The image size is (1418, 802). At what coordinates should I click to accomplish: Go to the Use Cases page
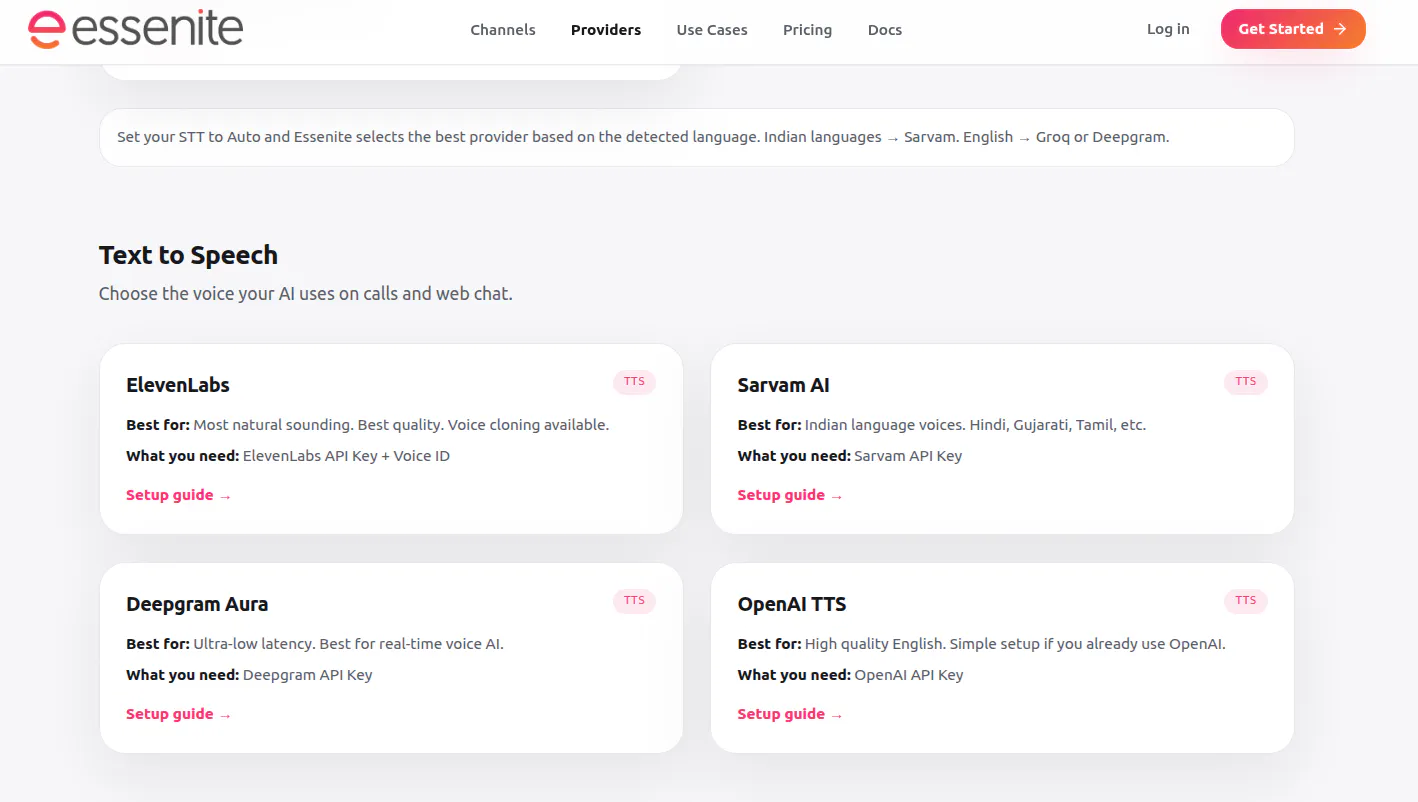712,30
